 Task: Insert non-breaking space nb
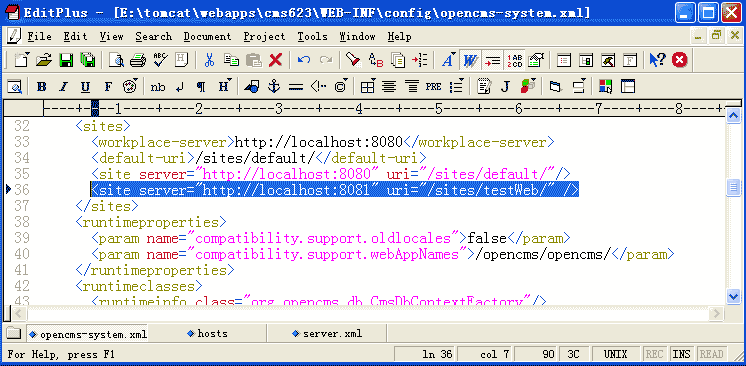(x=158, y=87)
